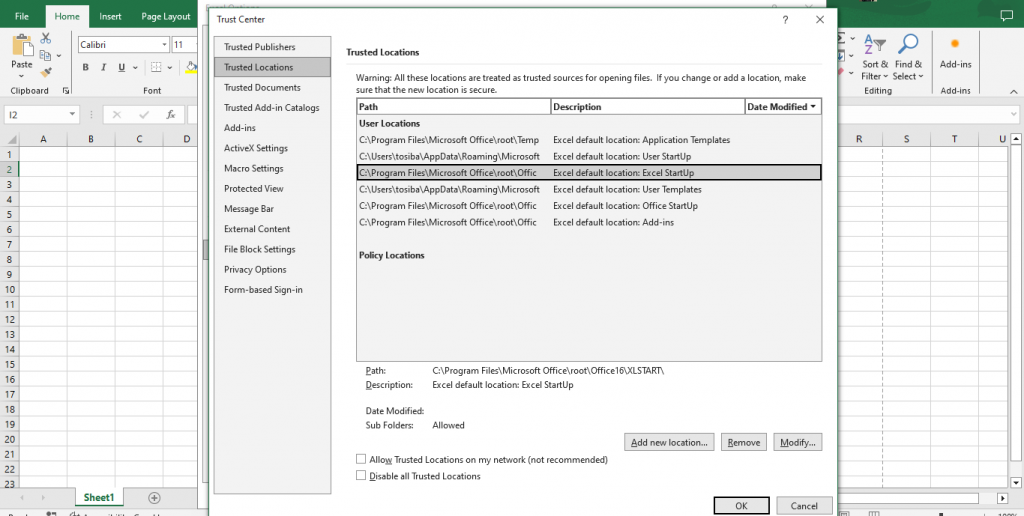Select the Format Painter brush icon
The width and height of the screenshot is (1024, 516).
tap(46, 72)
